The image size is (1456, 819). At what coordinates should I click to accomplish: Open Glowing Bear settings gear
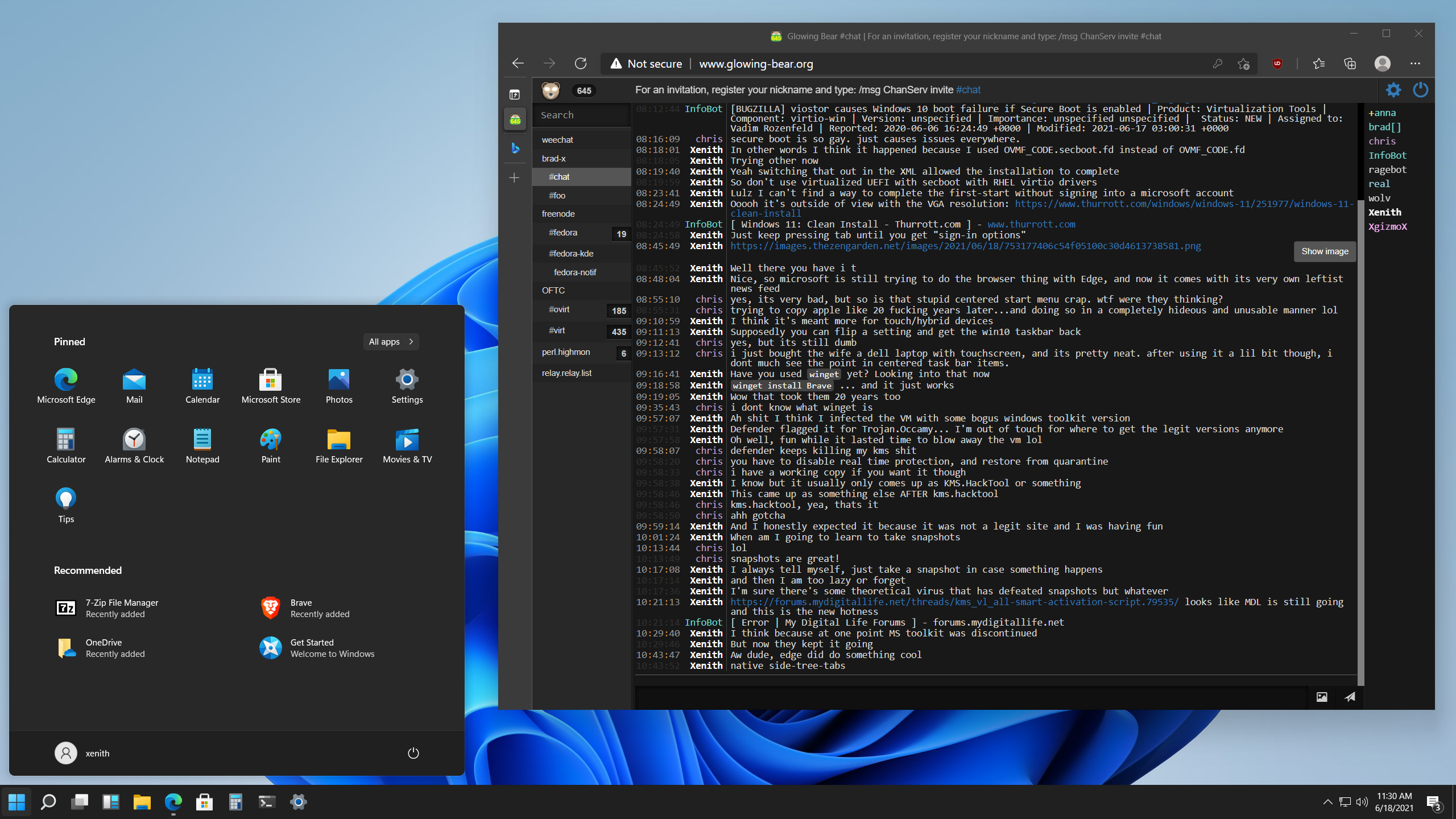point(1393,90)
